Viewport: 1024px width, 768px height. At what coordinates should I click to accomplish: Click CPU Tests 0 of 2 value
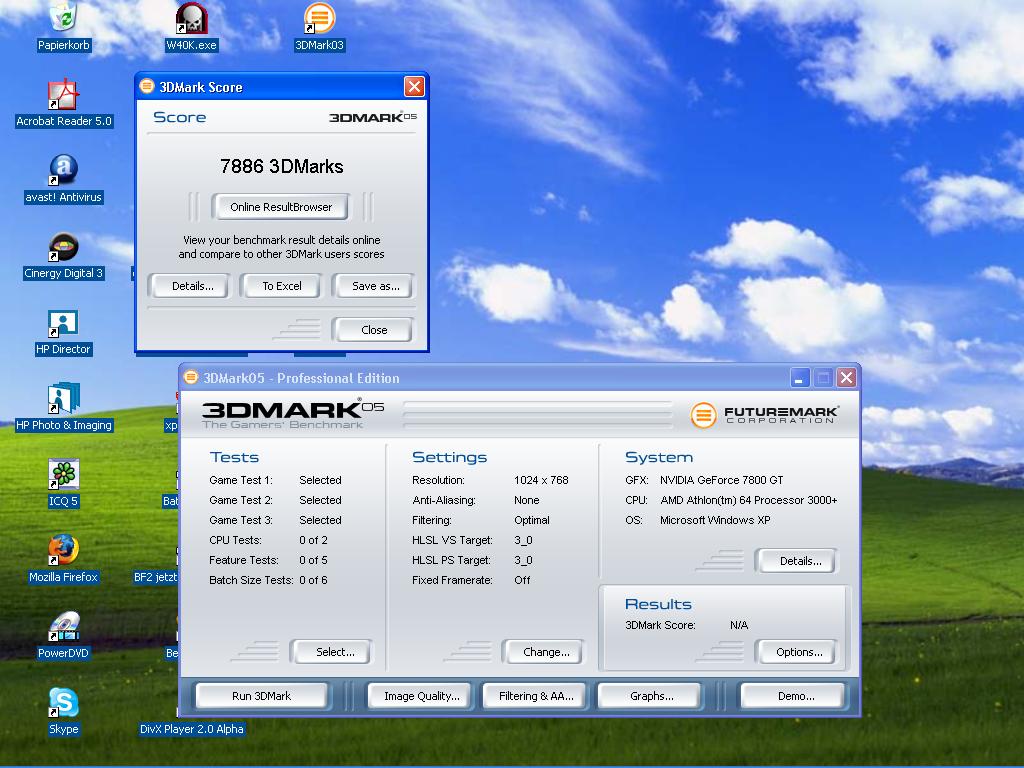tap(313, 540)
